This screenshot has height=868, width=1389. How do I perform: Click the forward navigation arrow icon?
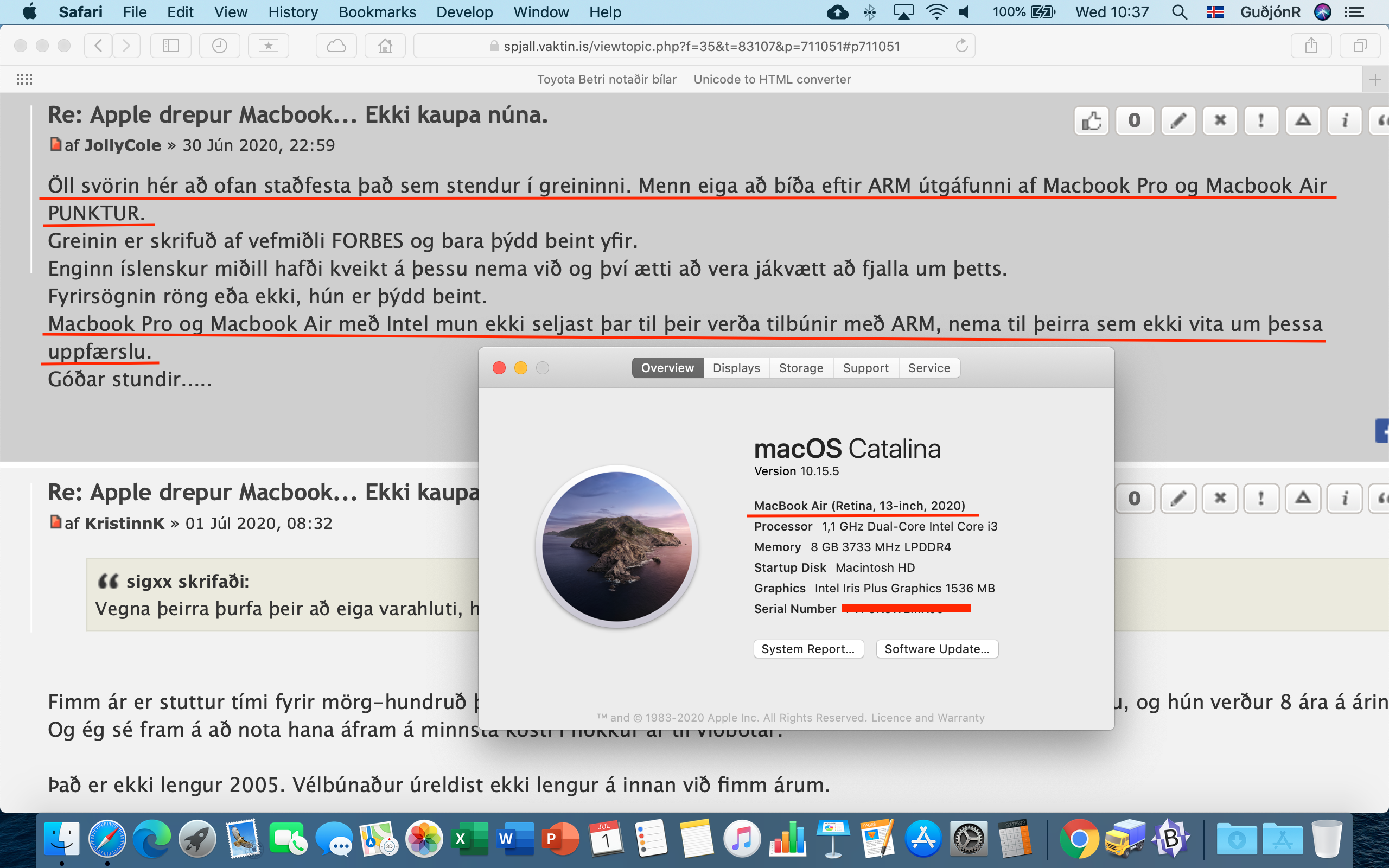coord(127,45)
